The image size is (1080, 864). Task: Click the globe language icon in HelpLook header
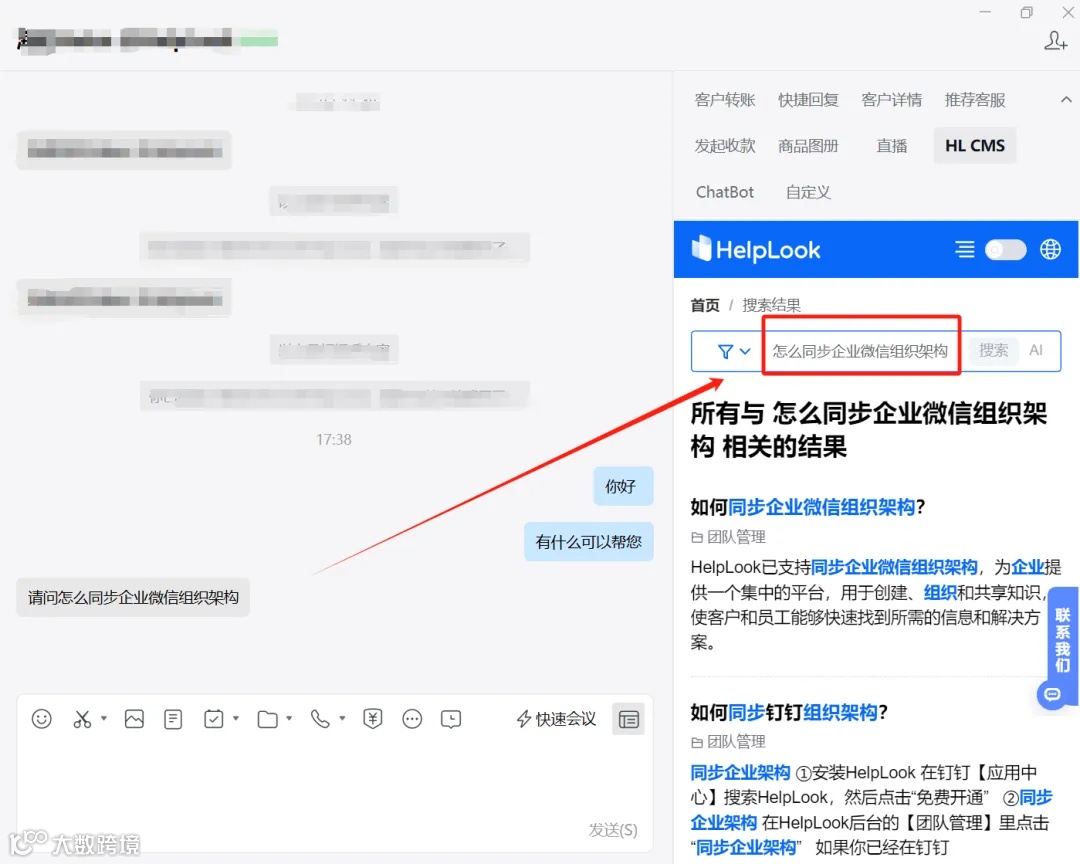[1050, 250]
